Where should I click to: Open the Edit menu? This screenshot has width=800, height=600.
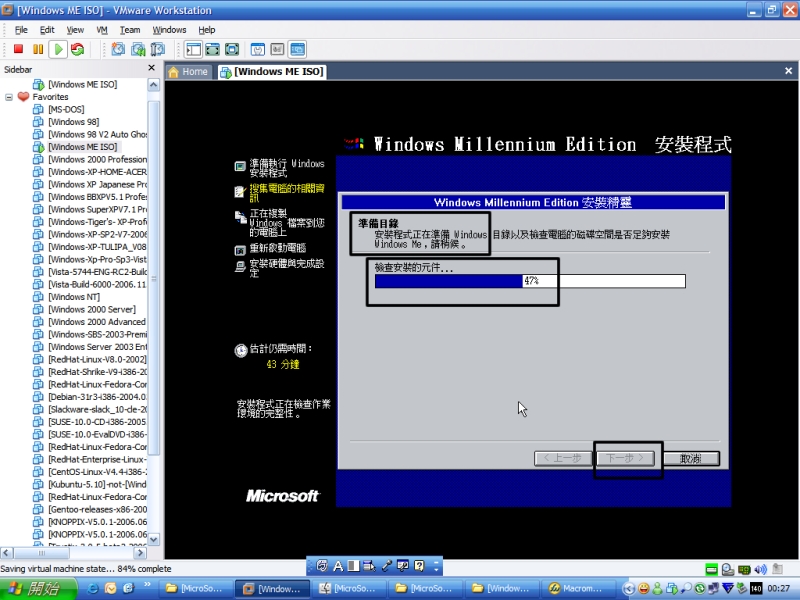click(x=47, y=30)
